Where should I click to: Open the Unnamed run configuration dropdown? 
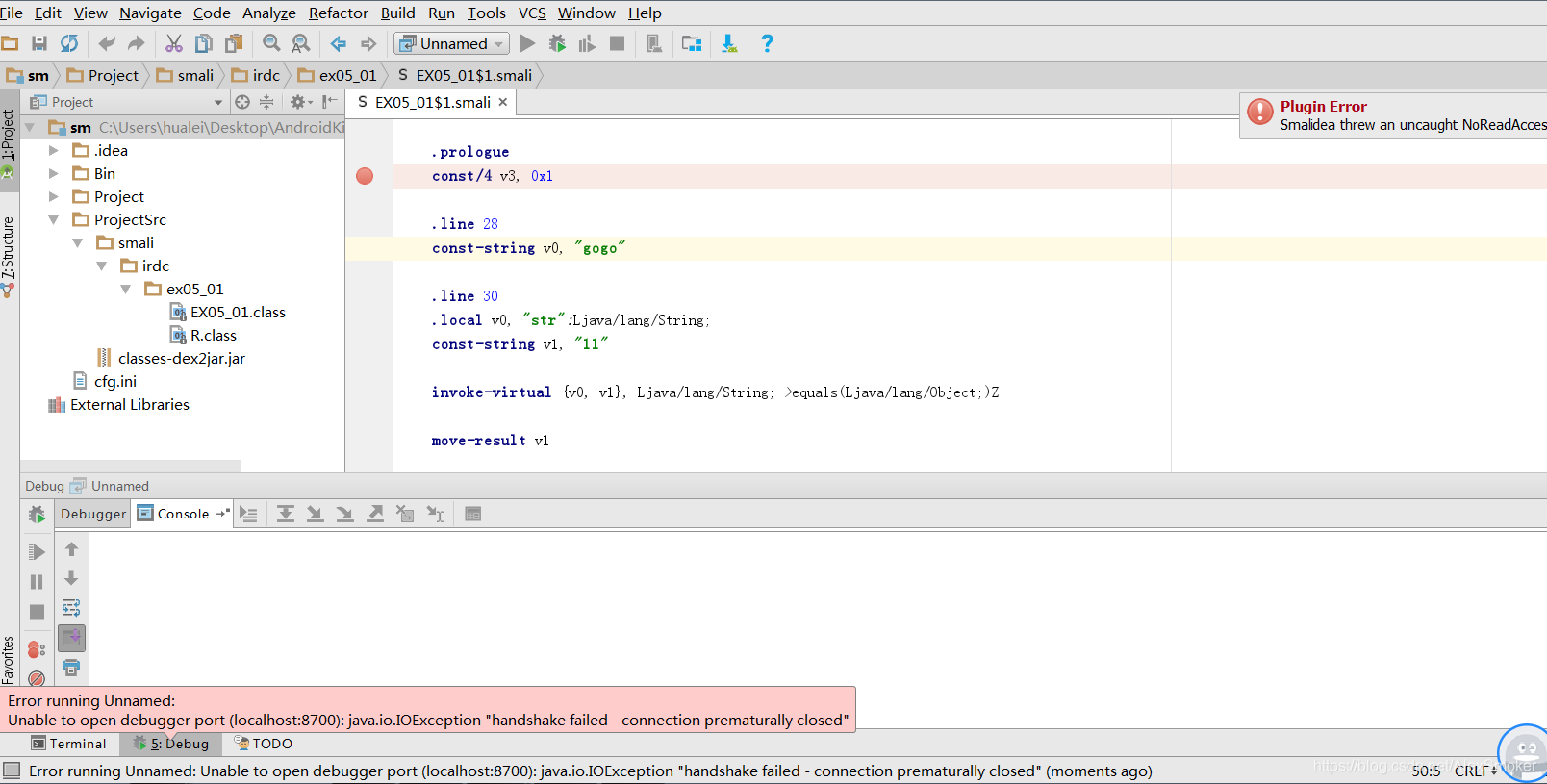point(451,43)
